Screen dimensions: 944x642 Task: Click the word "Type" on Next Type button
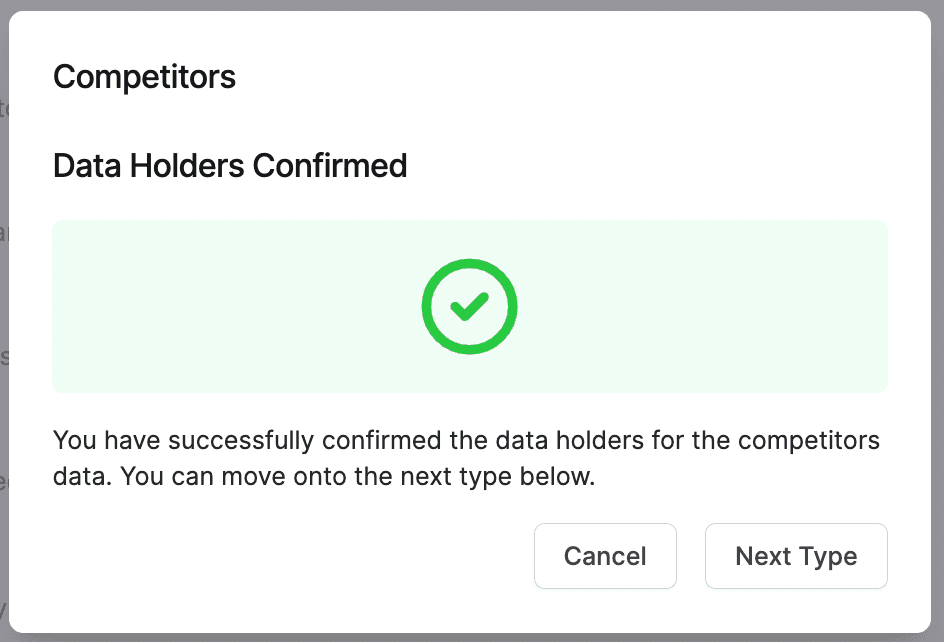(828, 556)
